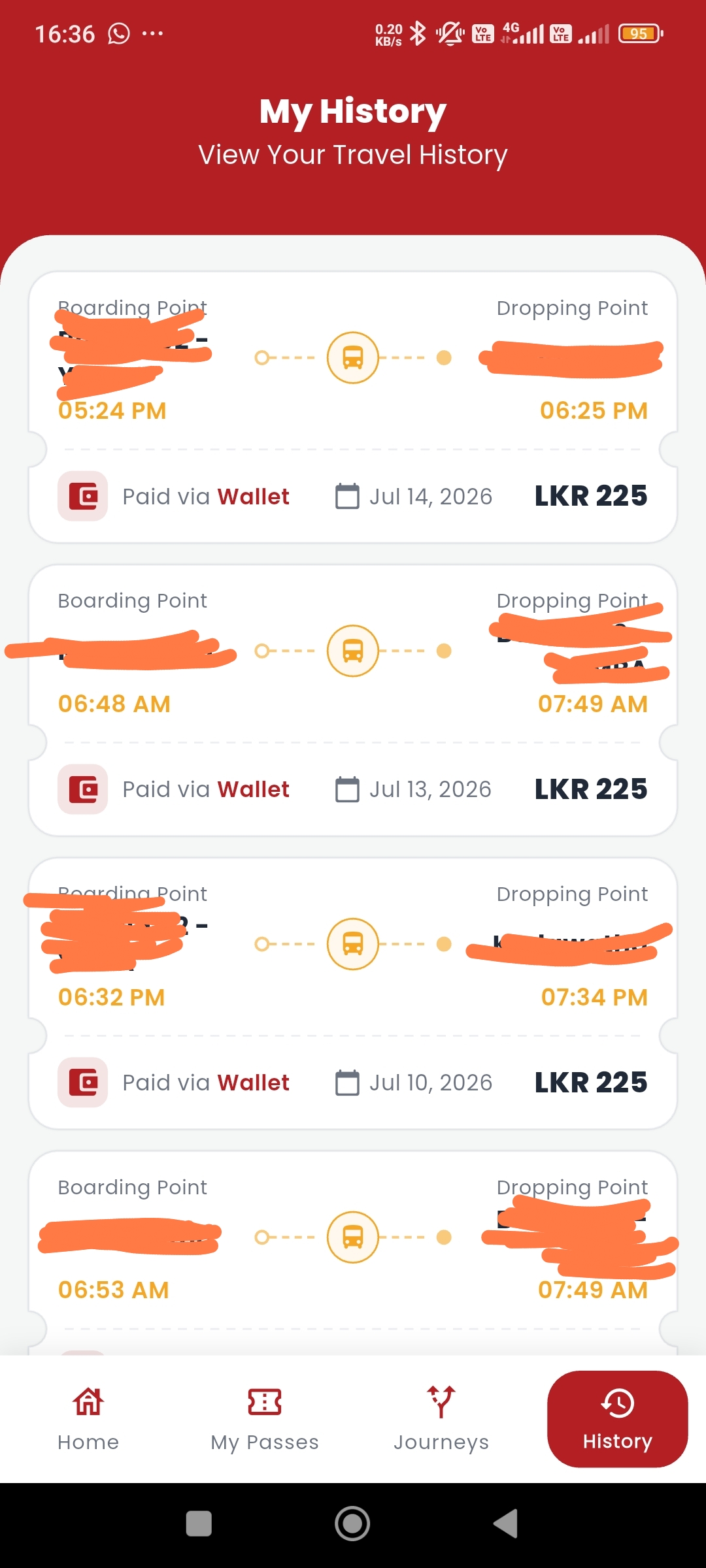Screen dimensions: 706x1568
Task: Tap the LKR 225 fare on the Jul 13 trip
Action: tap(591, 789)
